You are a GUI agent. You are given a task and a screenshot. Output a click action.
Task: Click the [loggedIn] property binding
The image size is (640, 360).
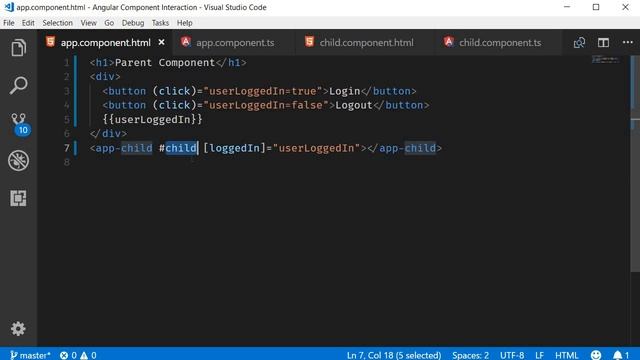coord(234,148)
